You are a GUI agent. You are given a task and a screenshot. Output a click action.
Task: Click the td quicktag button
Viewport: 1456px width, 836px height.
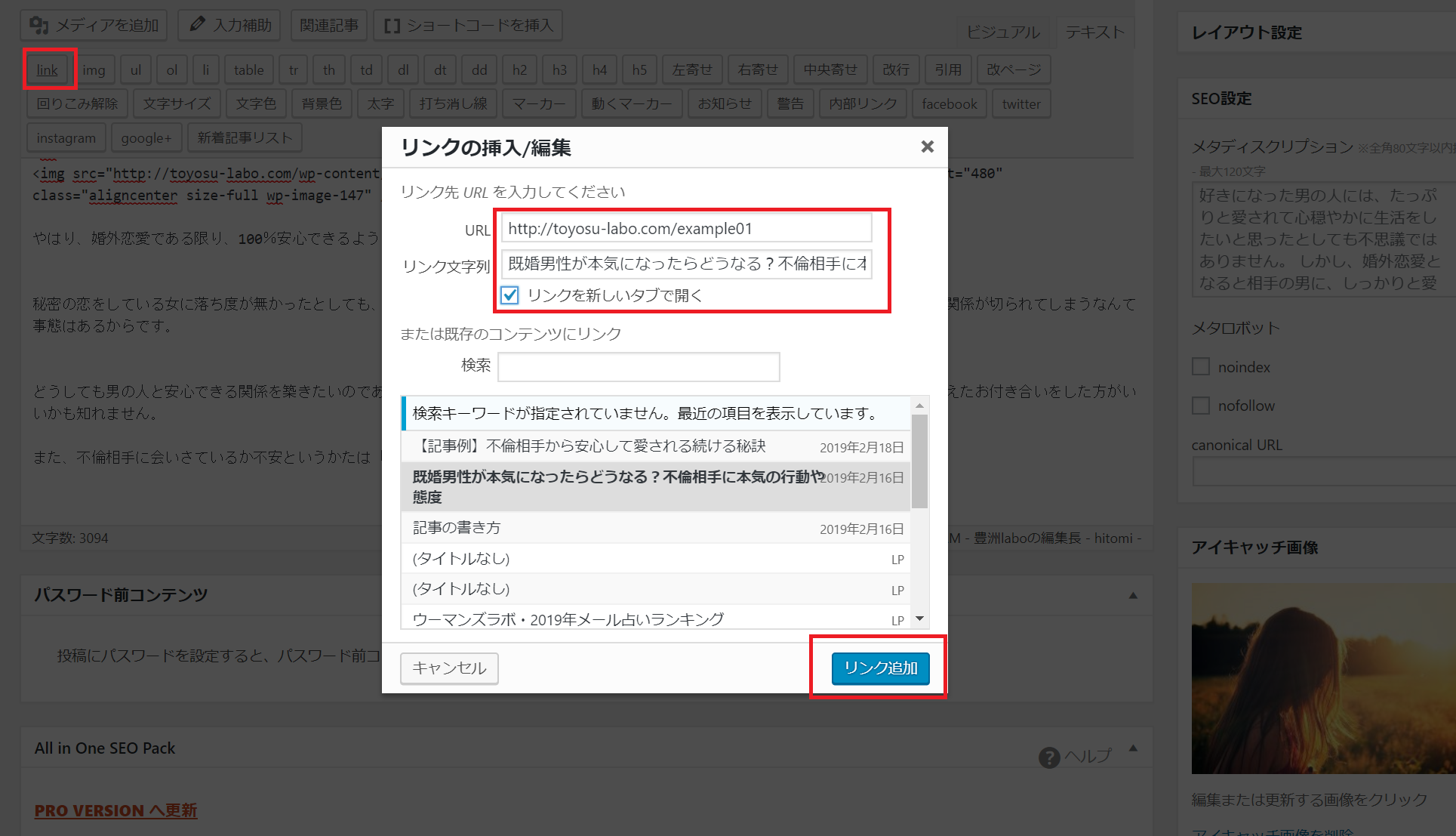pyautogui.click(x=366, y=69)
